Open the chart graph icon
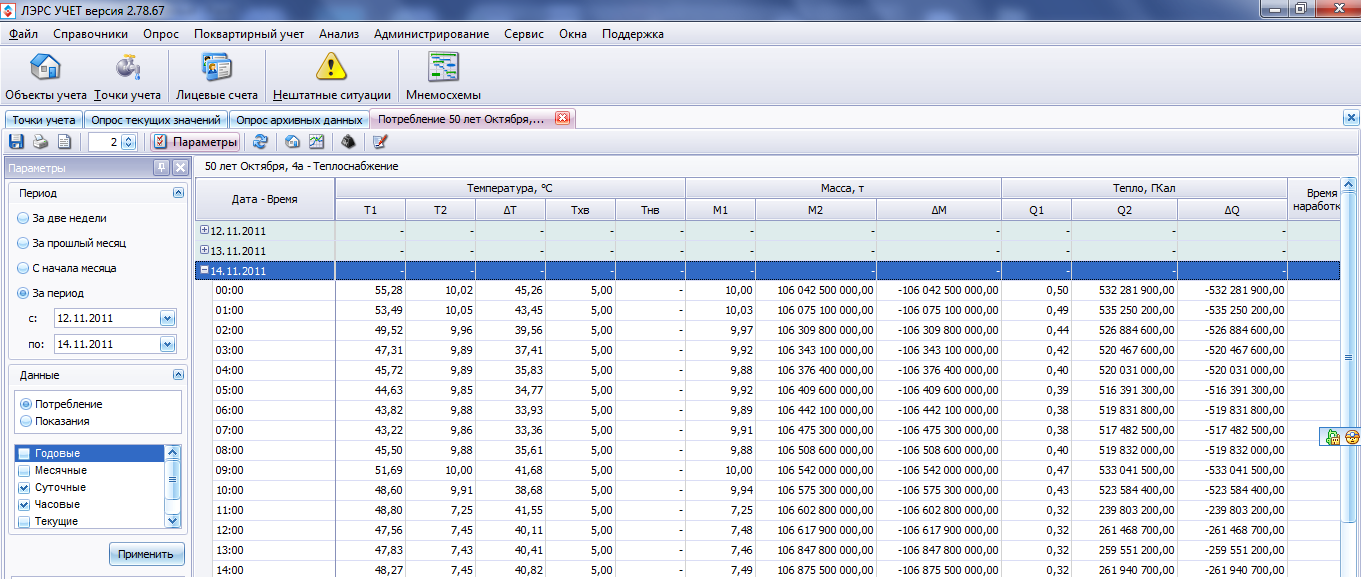The height and width of the screenshot is (587, 1361). click(x=316, y=142)
